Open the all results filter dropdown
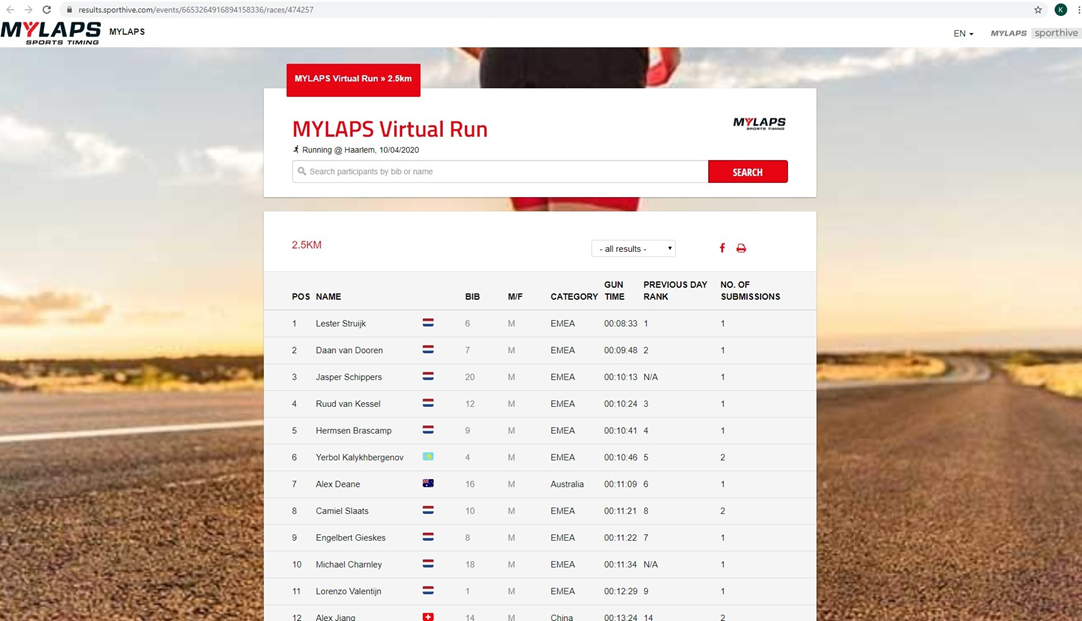This screenshot has width=1082, height=621. click(x=633, y=248)
